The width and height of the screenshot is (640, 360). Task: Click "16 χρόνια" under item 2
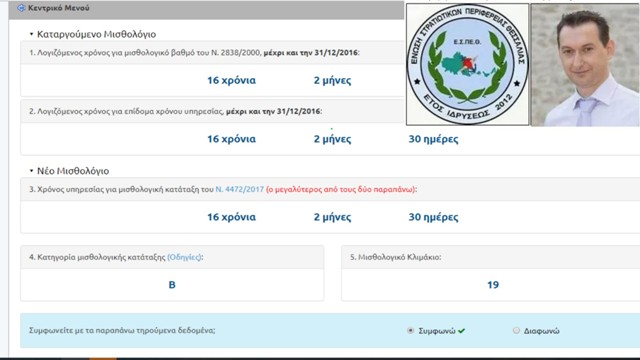(x=231, y=139)
